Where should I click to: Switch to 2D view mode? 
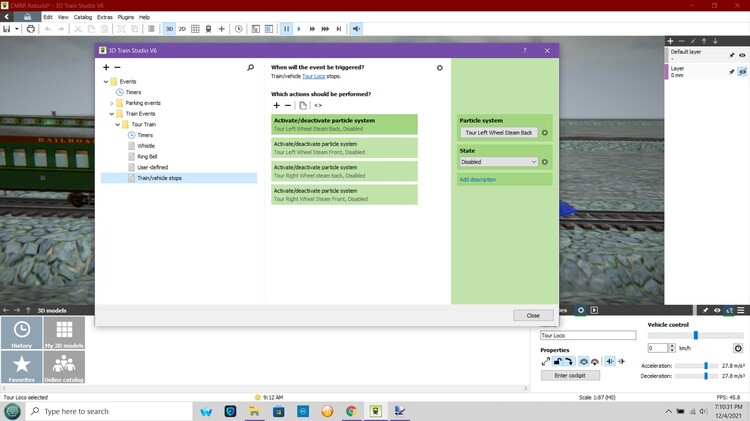pos(182,29)
